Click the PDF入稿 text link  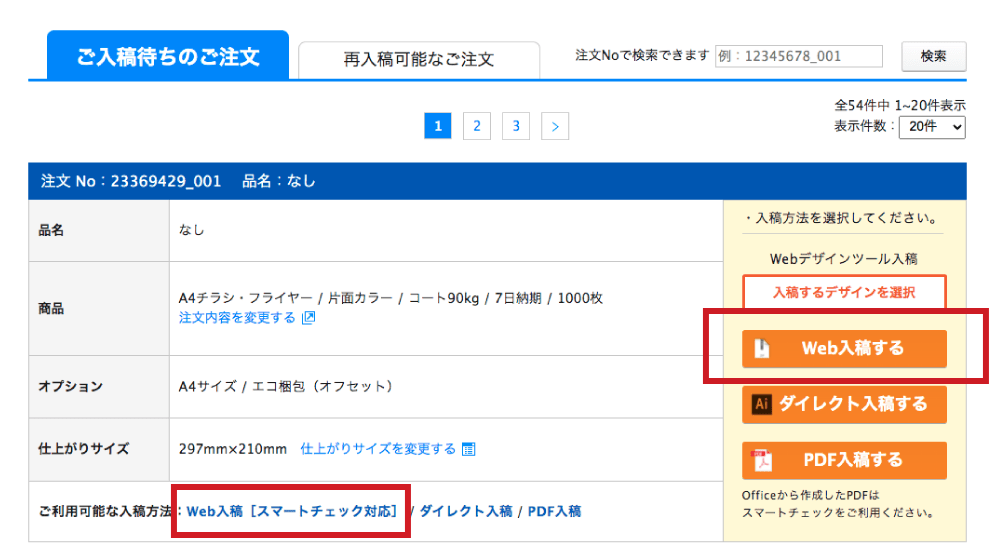(554, 511)
